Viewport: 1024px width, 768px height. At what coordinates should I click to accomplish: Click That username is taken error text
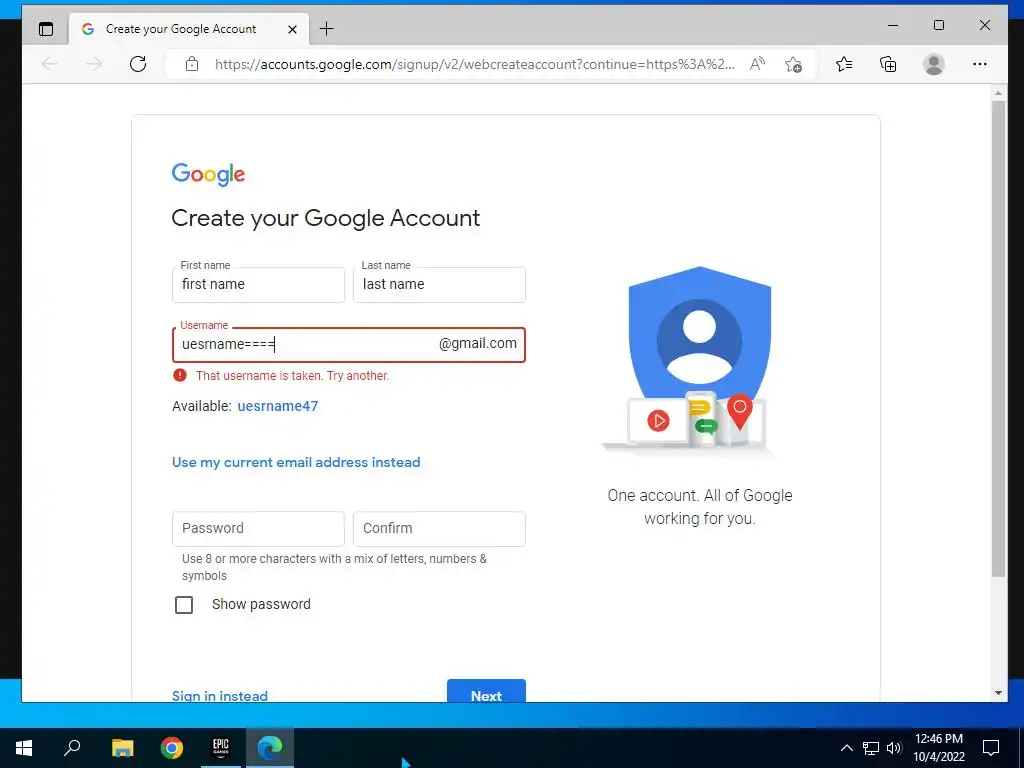tap(292, 376)
